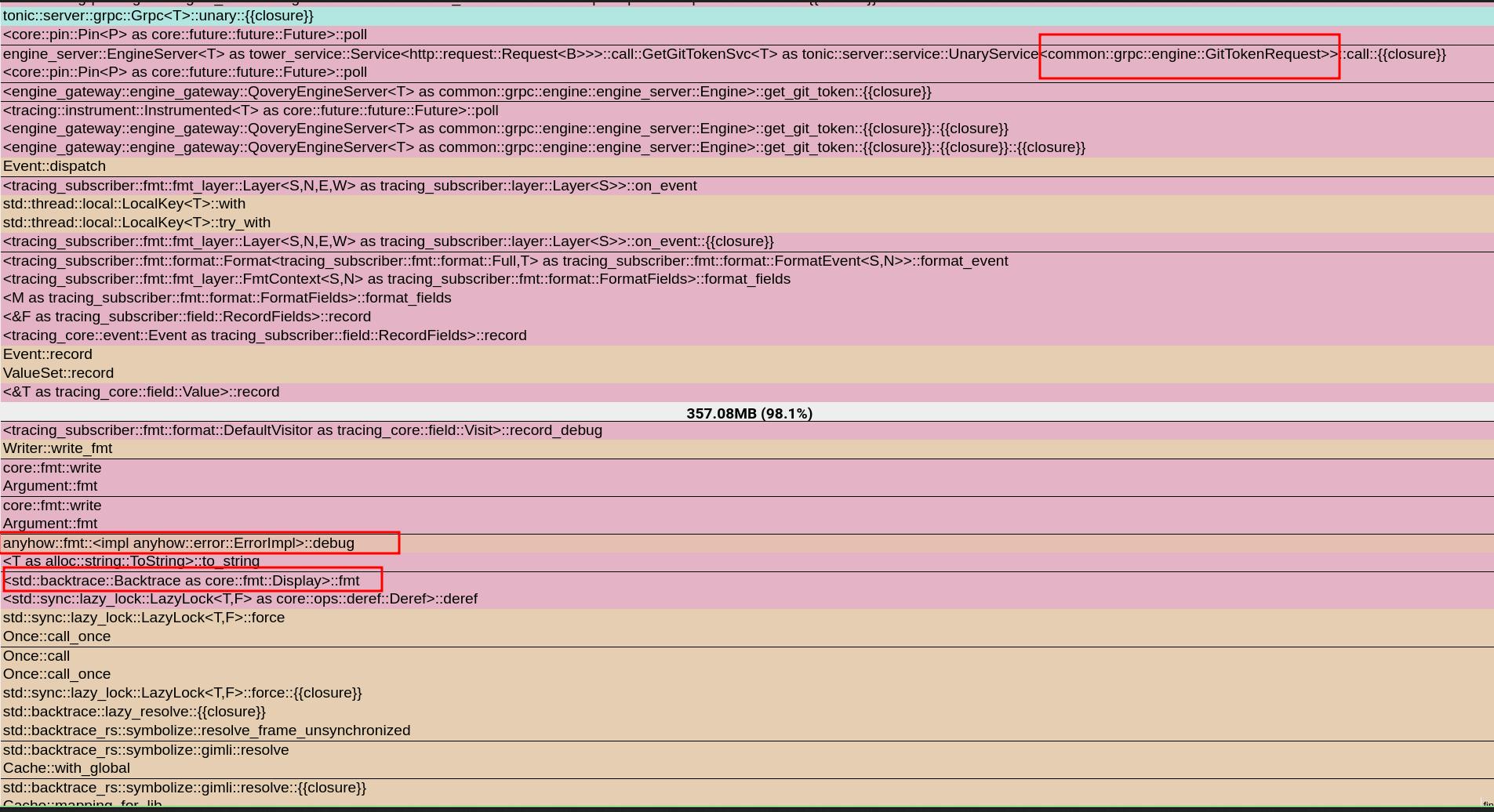Click the Event::record frame
1494x812 pixels.
pos(747,354)
